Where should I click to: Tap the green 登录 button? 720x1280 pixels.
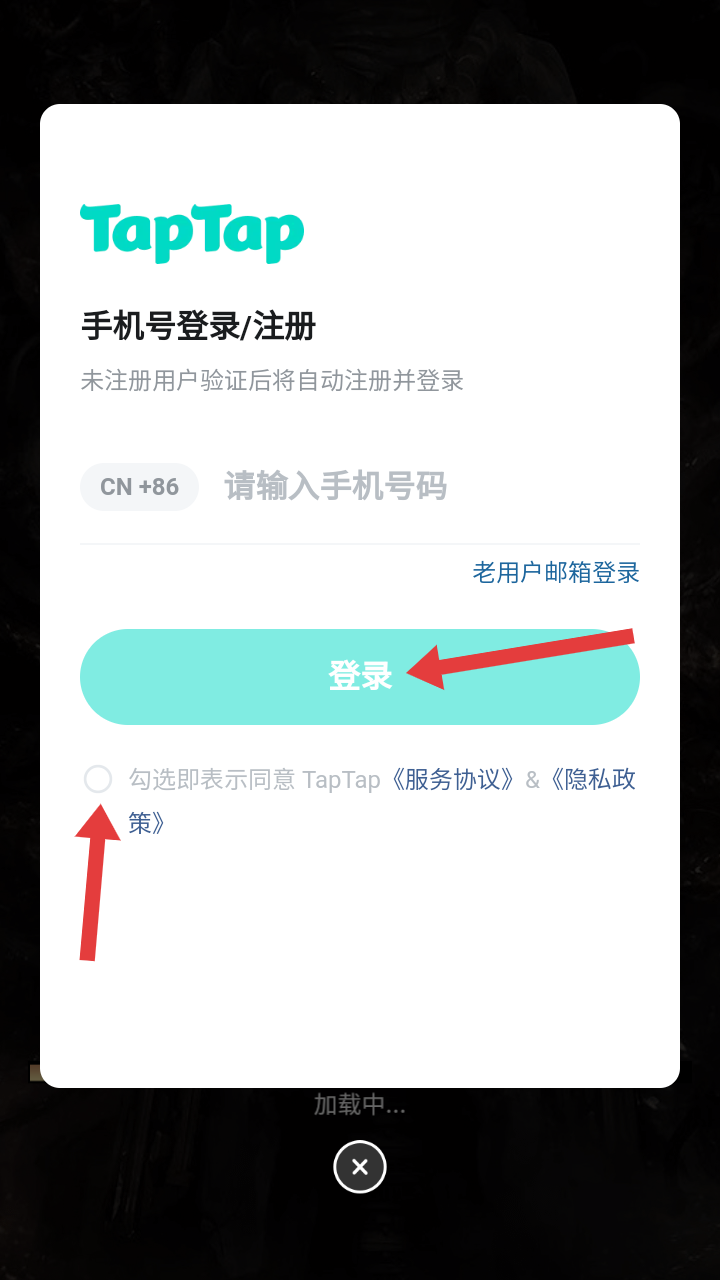(x=360, y=677)
